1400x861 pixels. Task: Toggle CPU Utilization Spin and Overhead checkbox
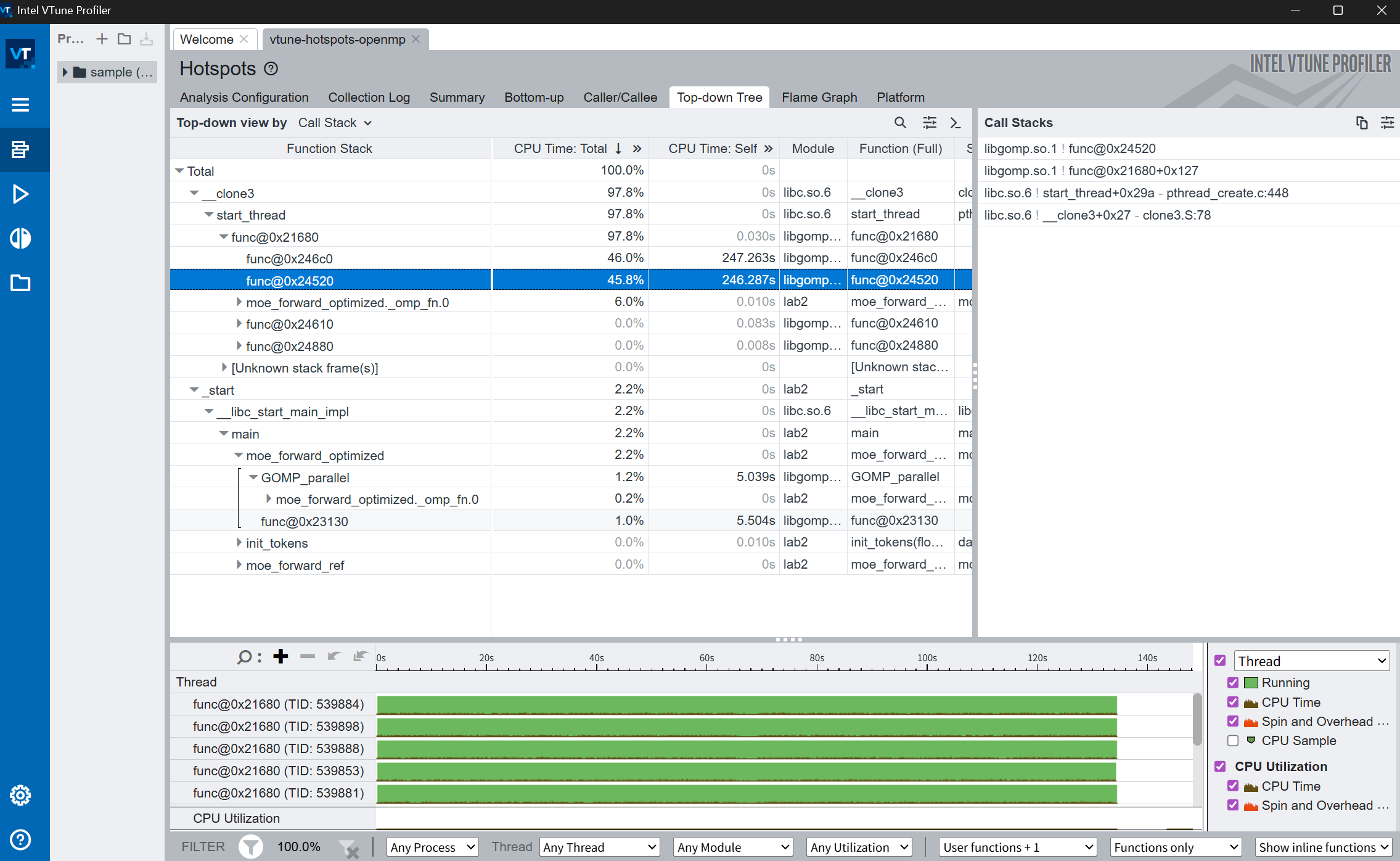pos(1233,805)
